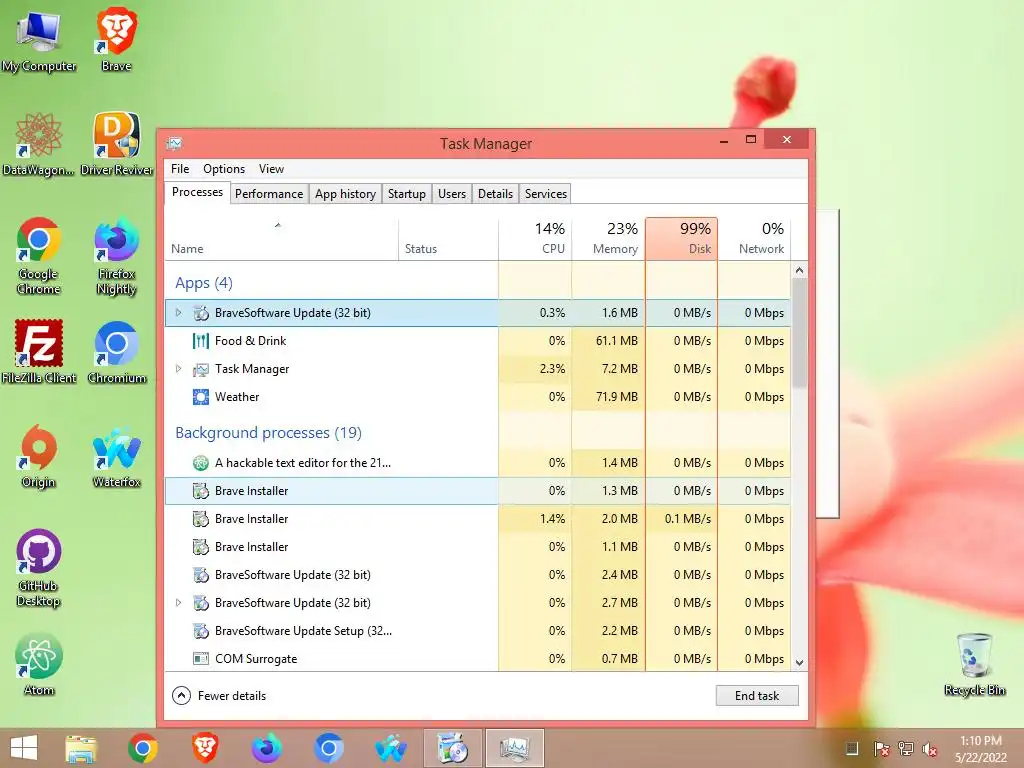Click Atom text editor process icon

click(200, 463)
